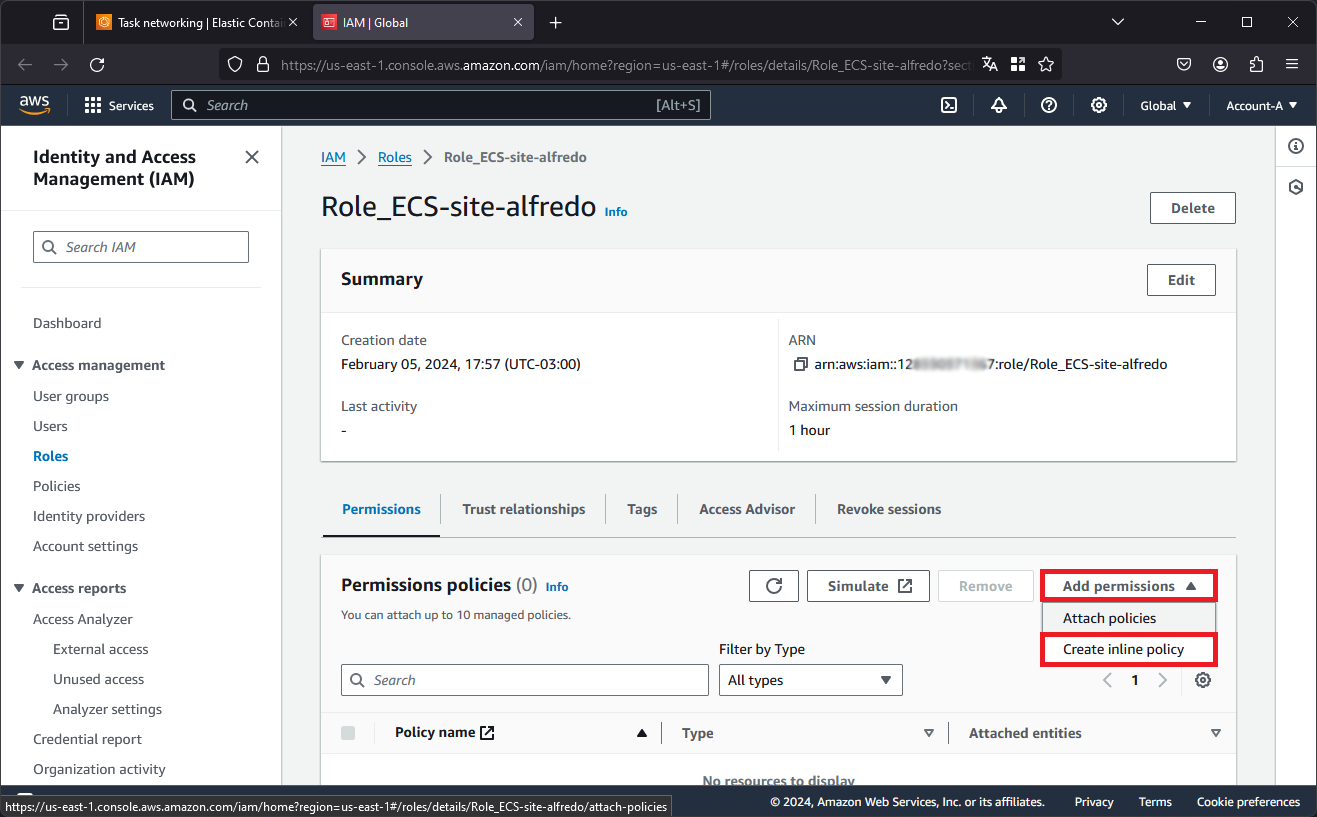Open Info link beside Permissions policies
Image resolution: width=1317 pixels, height=817 pixels.
(557, 587)
